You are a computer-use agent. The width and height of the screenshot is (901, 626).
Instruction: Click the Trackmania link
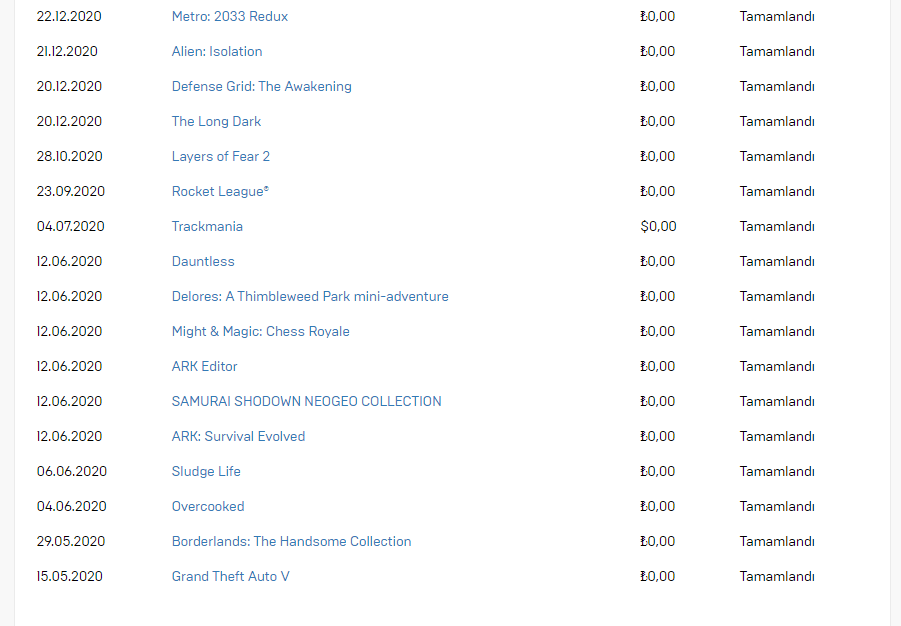click(207, 226)
